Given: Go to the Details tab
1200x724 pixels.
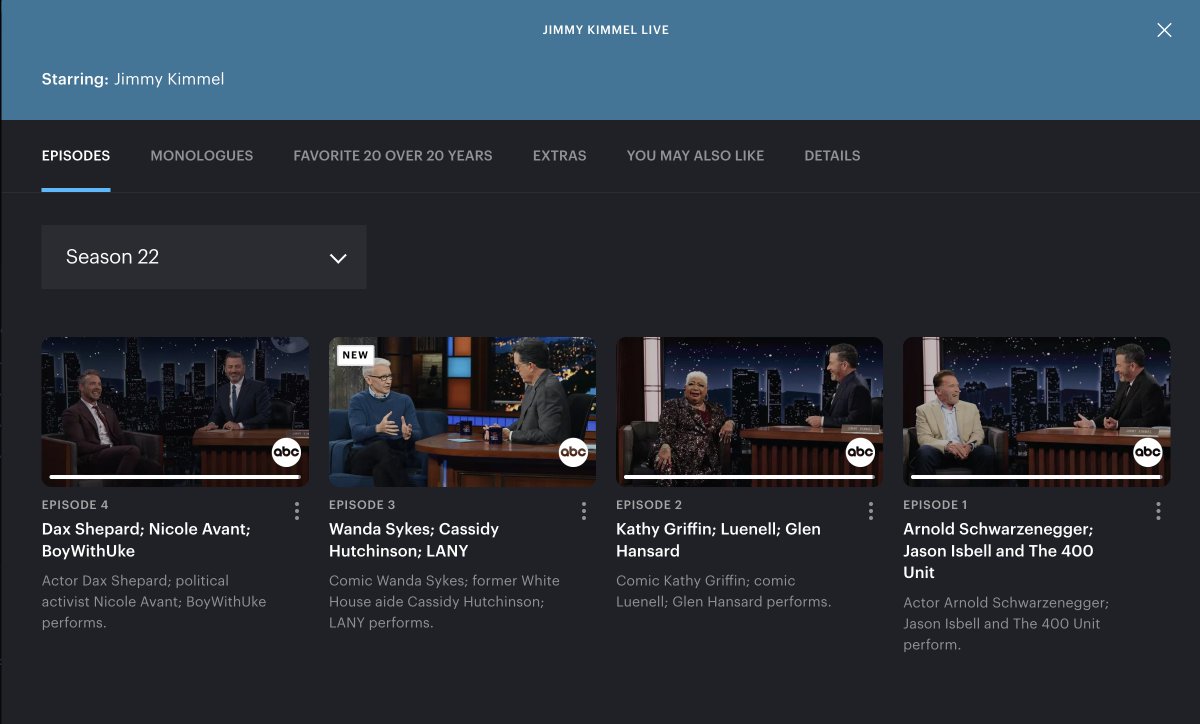Looking at the screenshot, I should tap(832, 156).
